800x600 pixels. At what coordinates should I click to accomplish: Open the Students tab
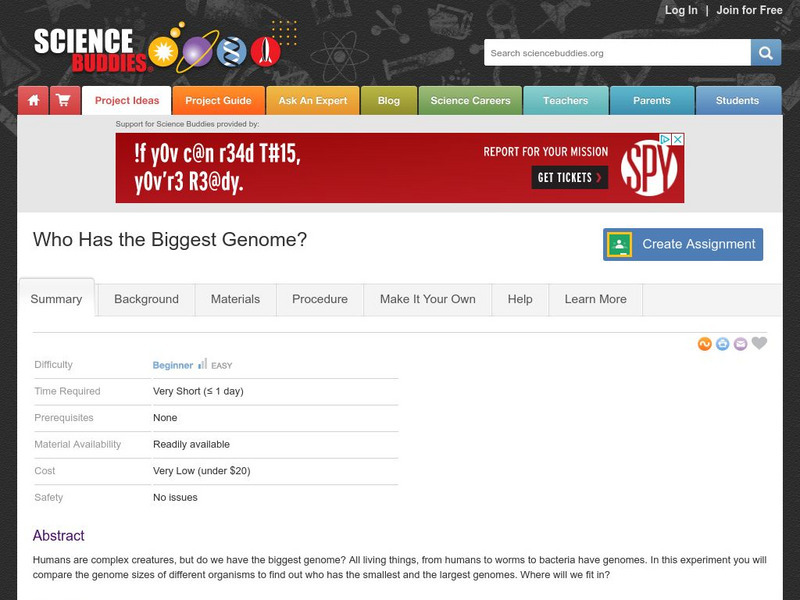click(x=738, y=101)
